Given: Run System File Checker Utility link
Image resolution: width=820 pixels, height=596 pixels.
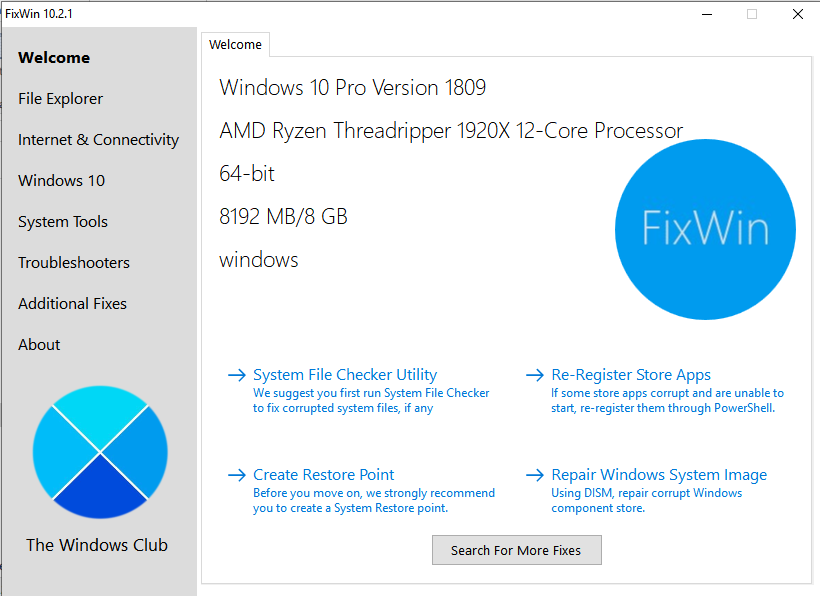Looking at the screenshot, I should pyautogui.click(x=345, y=375).
